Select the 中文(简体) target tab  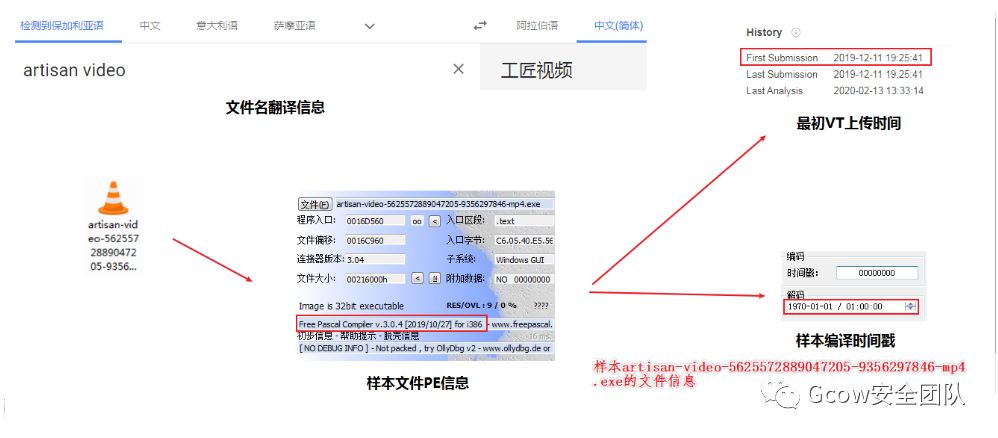coord(618,26)
